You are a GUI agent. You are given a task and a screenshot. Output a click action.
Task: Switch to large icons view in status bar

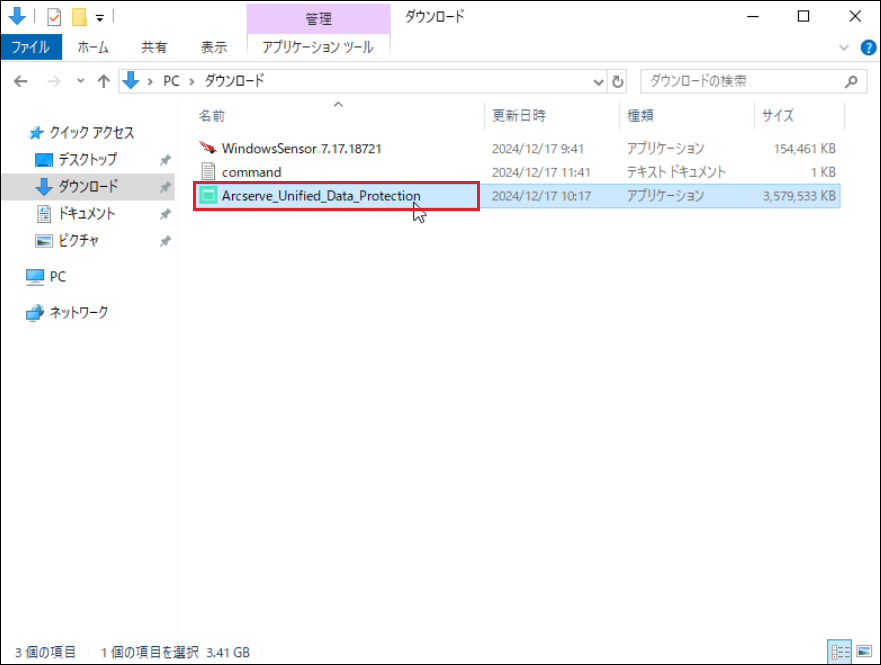pos(864,652)
